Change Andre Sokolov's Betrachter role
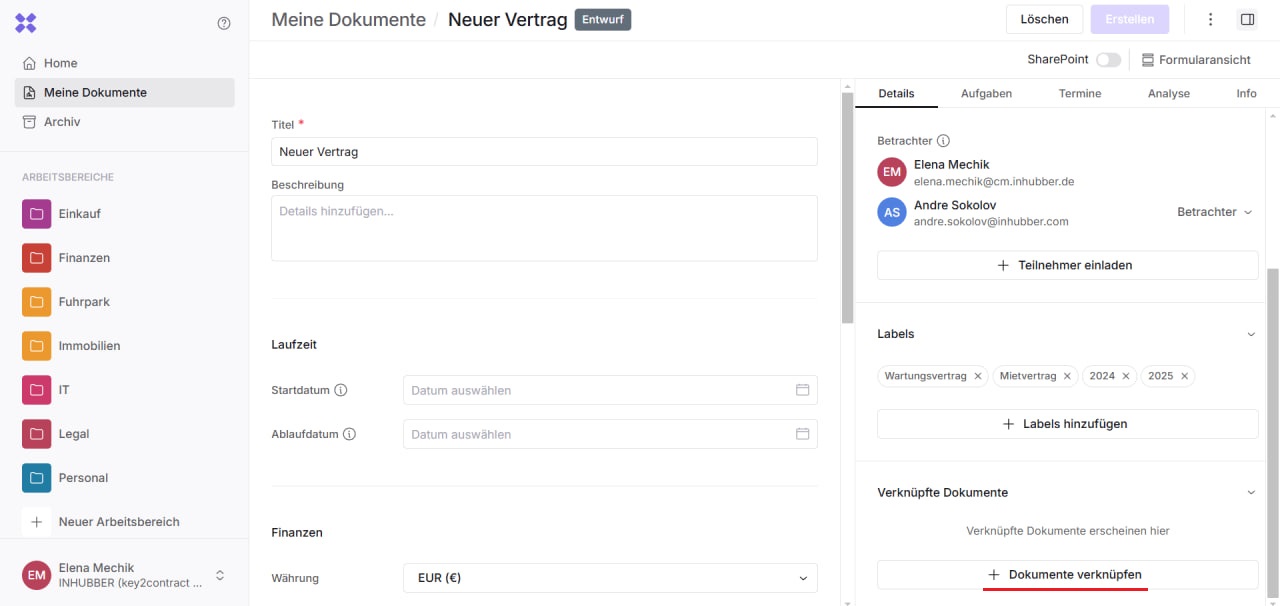Image resolution: width=1280 pixels, height=606 pixels. [x=1214, y=212]
